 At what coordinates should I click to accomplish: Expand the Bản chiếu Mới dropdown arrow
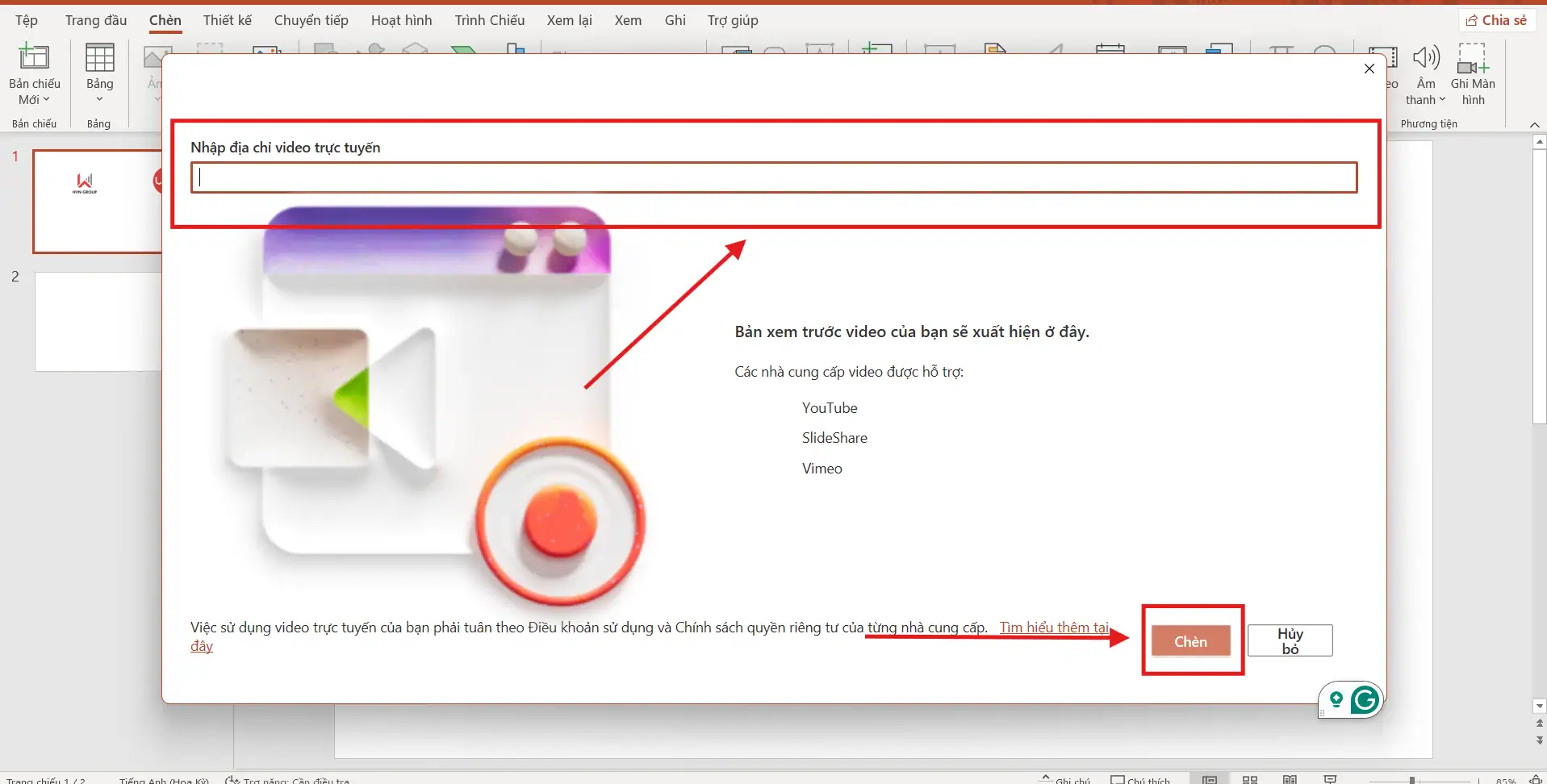[x=46, y=100]
